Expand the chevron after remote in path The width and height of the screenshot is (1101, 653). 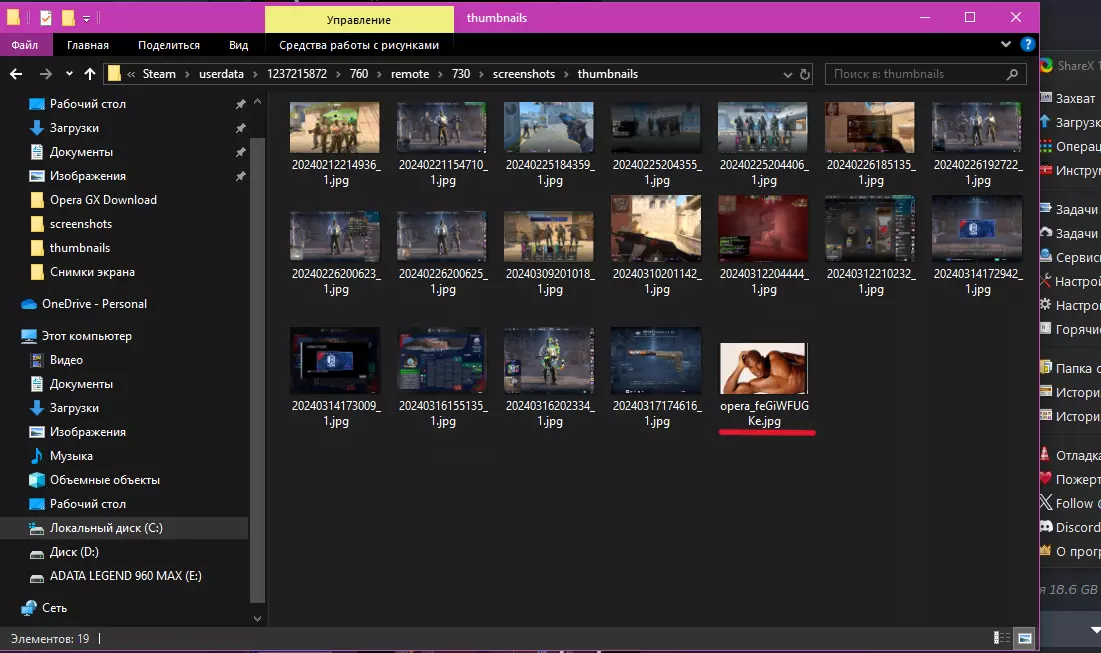[x=440, y=74]
